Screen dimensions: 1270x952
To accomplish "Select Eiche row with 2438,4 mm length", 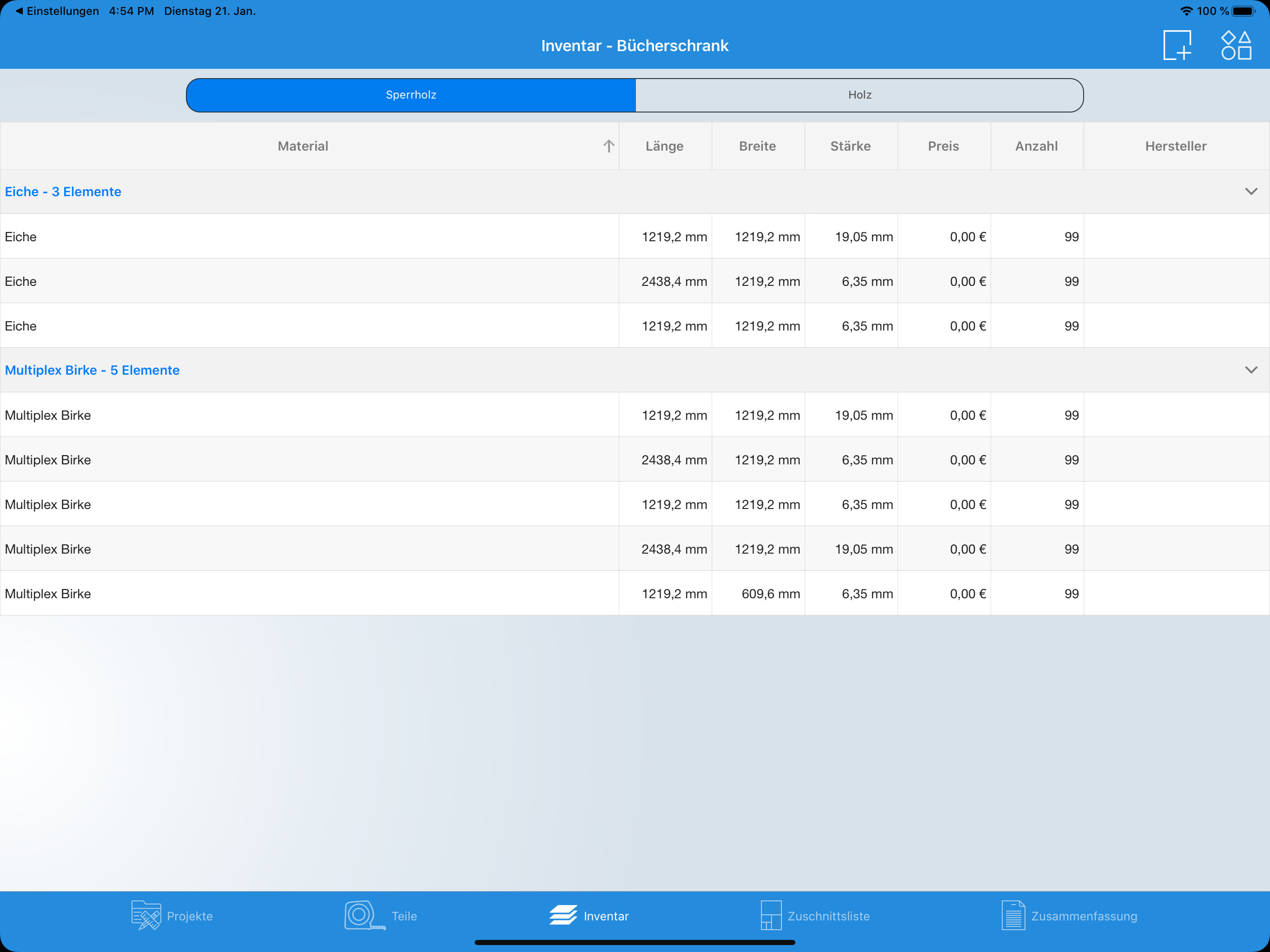I will click(x=310, y=281).
